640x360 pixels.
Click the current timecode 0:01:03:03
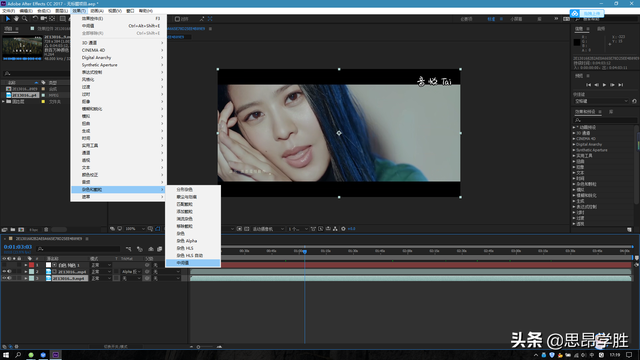(x=18, y=247)
